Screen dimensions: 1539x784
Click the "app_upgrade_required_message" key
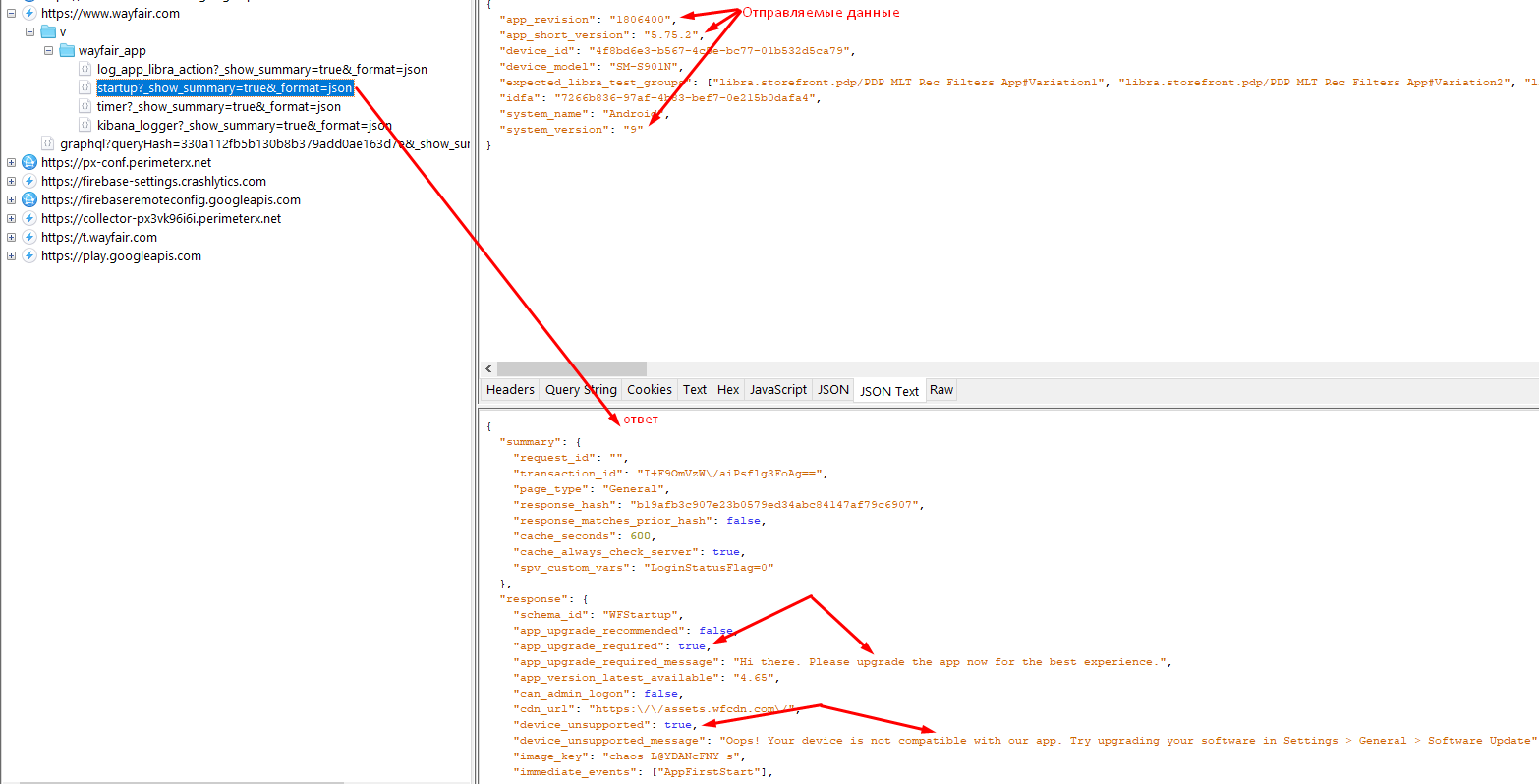(x=615, y=662)
